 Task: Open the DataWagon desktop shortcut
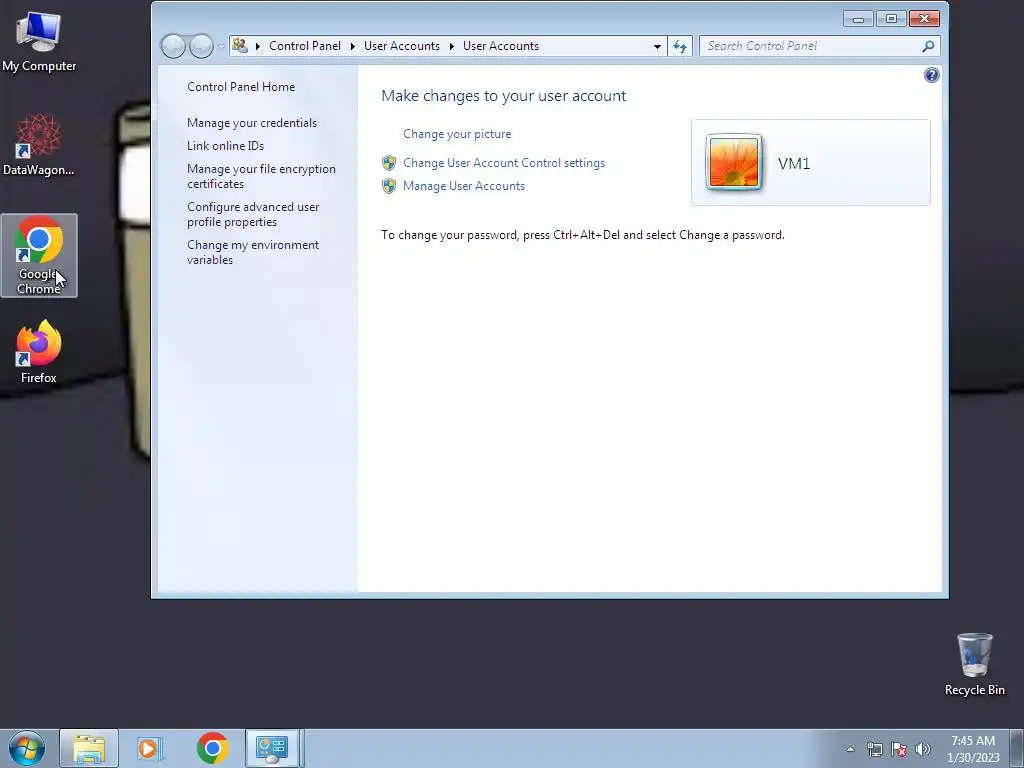(x=39, y=144)
